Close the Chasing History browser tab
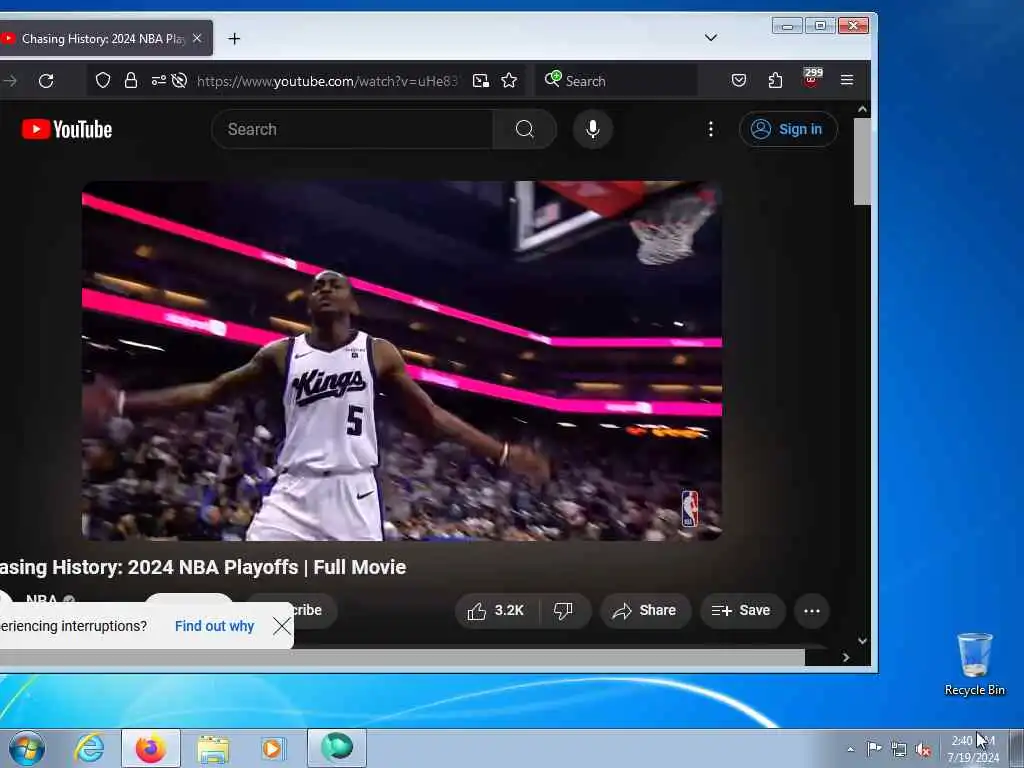Image resolution: width=1024 pixels, height=768 pixels. tap(197, 39)
